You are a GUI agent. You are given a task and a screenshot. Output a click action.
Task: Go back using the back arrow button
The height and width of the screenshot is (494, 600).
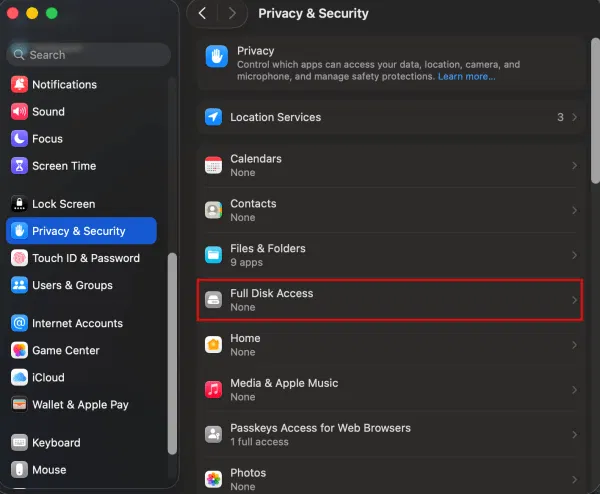(203, 13)
